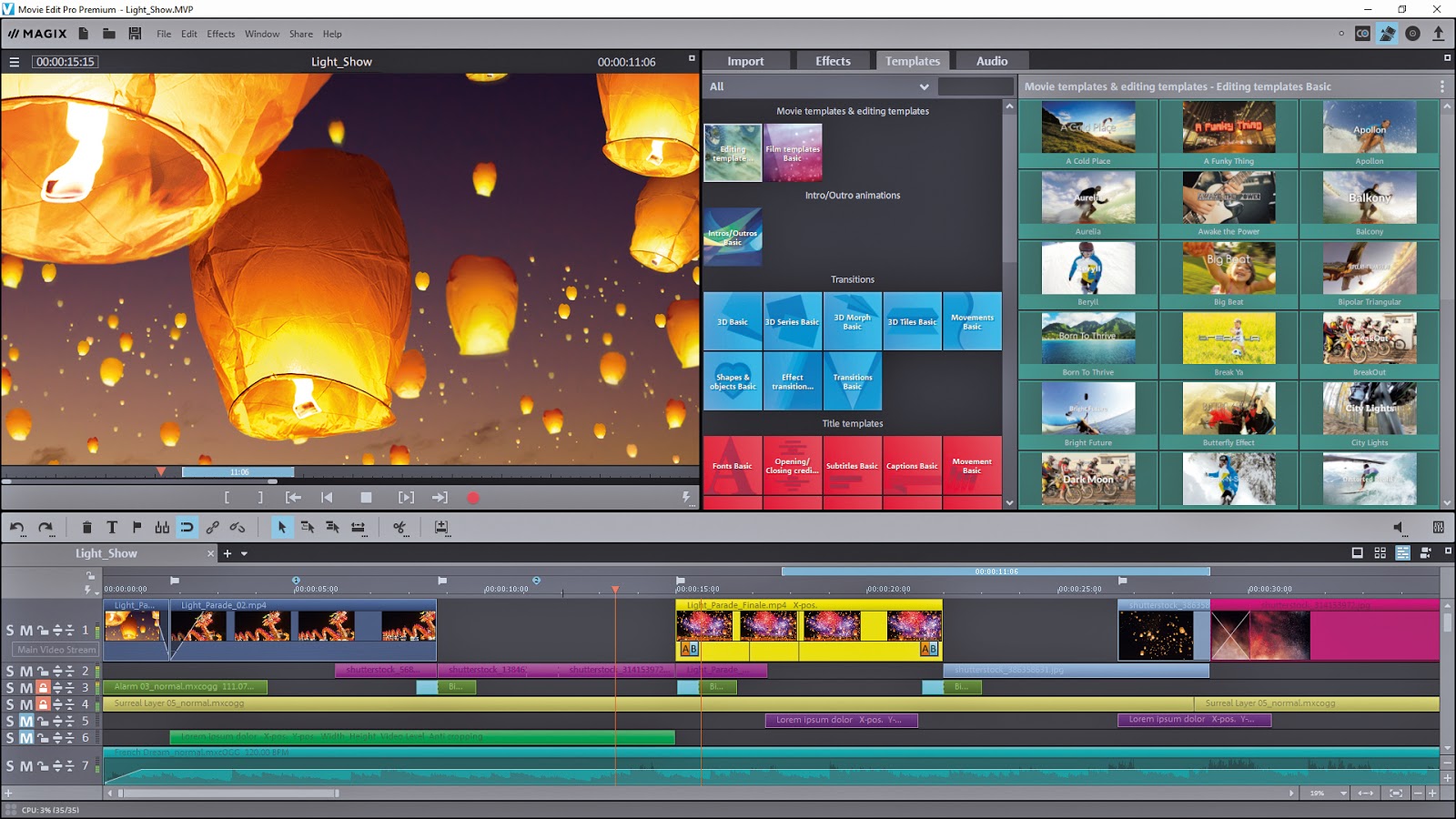Save project with floppy disk icon
This screenshot has width=1456, height=819.
coord(135,34)
